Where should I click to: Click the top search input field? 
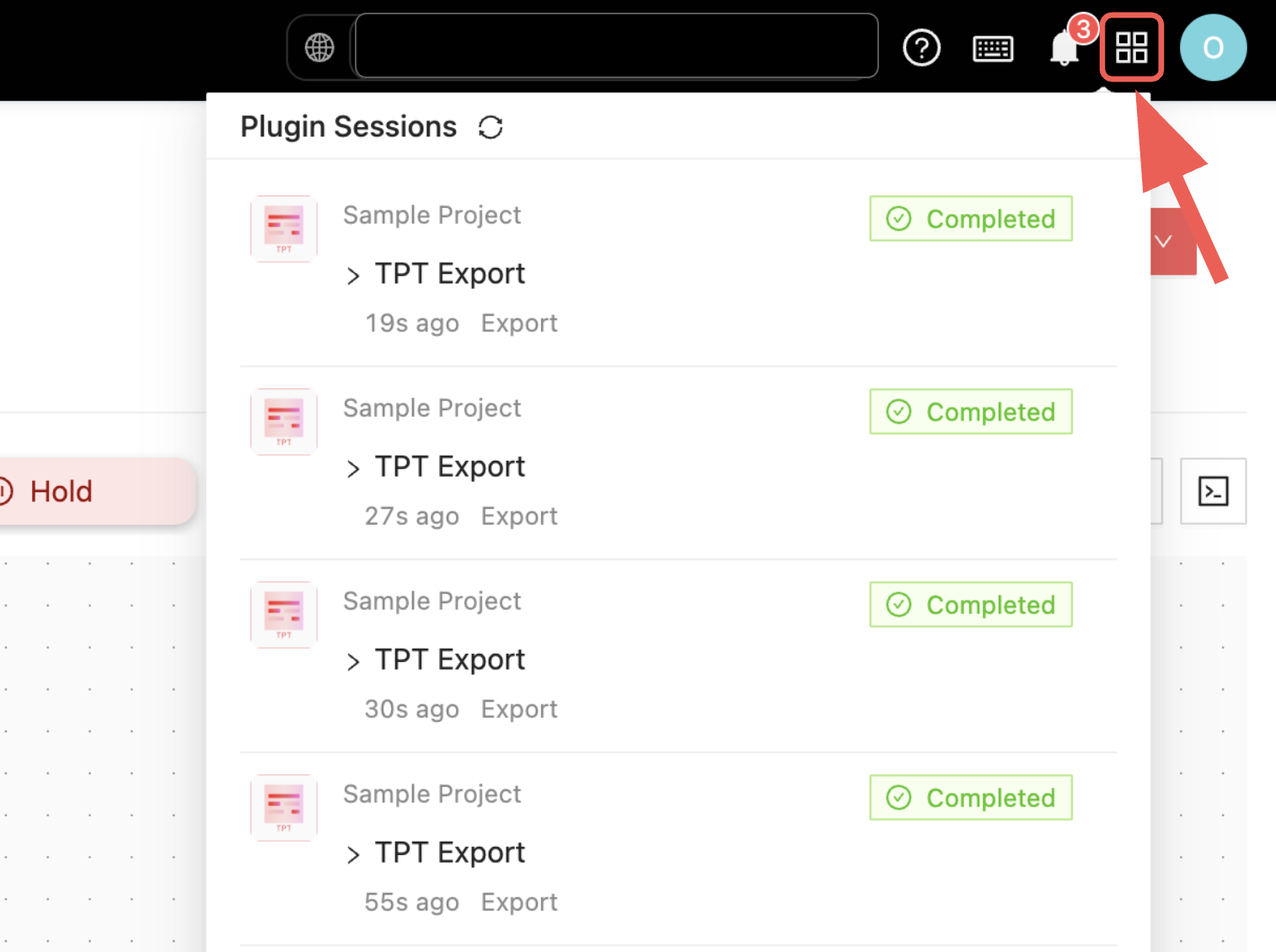point(616,46)
